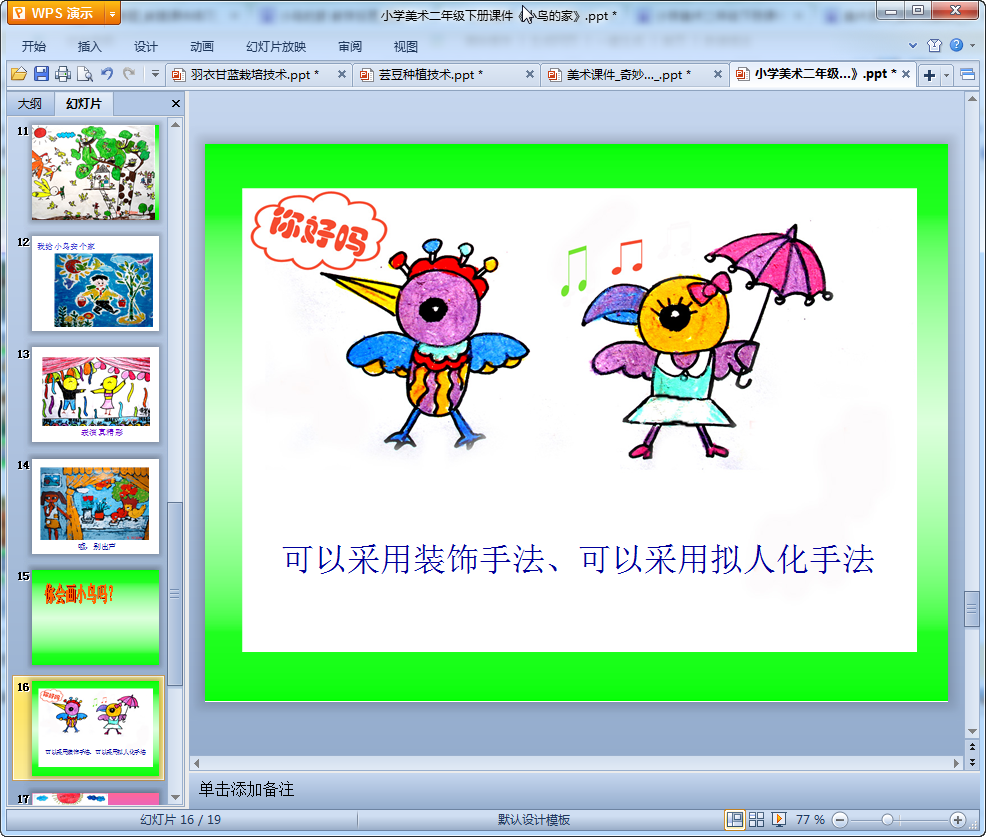
Task: Select slide 12 thumbnail
Action: pos(96,284)
